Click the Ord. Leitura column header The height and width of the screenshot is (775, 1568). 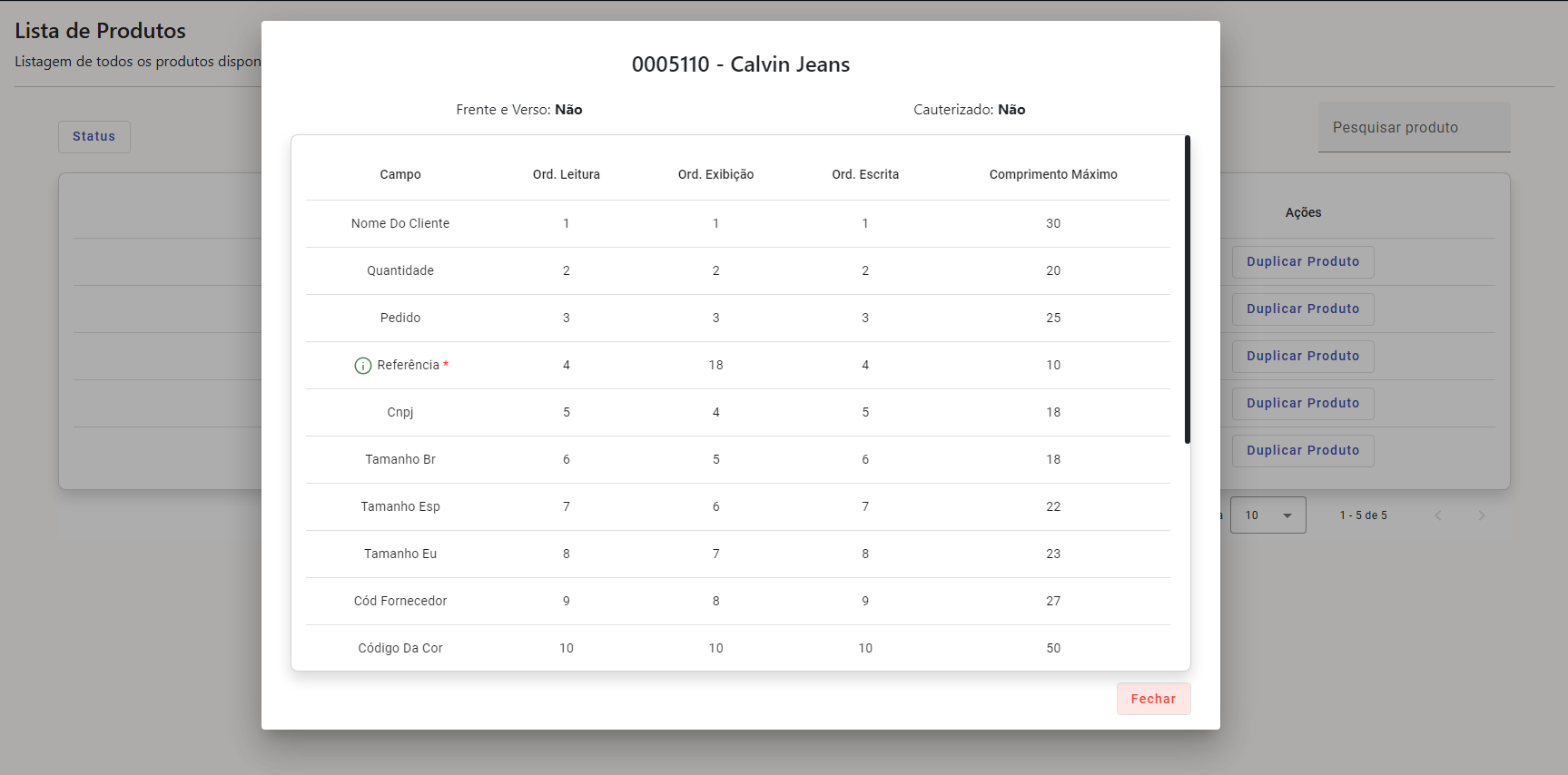pos(566,175)
